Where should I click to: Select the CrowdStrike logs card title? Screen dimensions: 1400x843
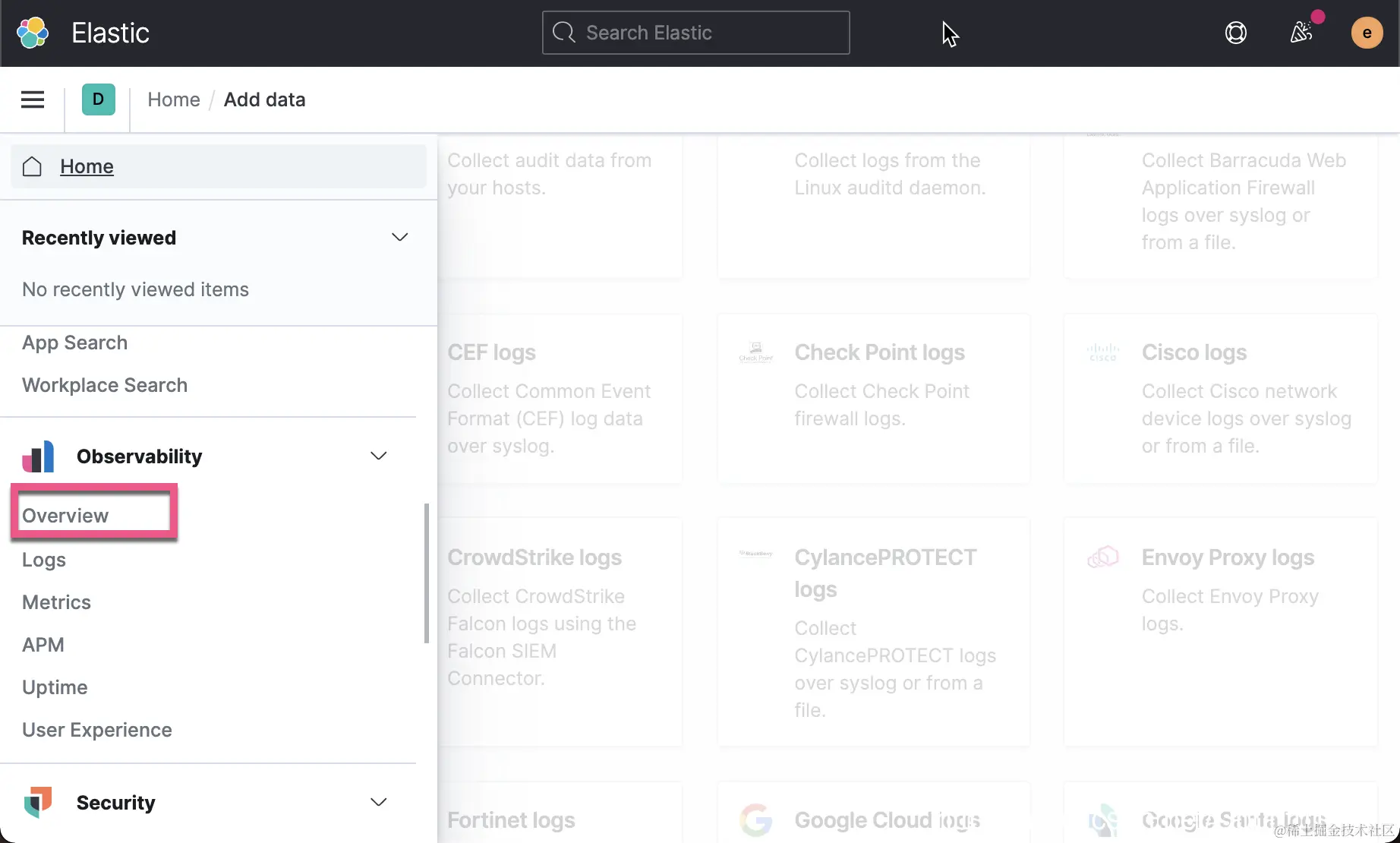tap(534, 557)
